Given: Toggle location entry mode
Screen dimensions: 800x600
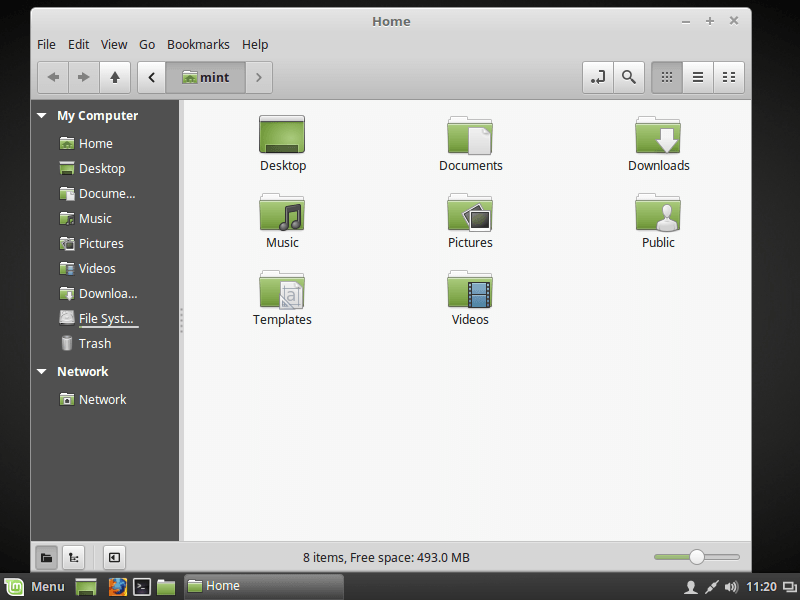Looking at the screenshot, I should point(598,78).
